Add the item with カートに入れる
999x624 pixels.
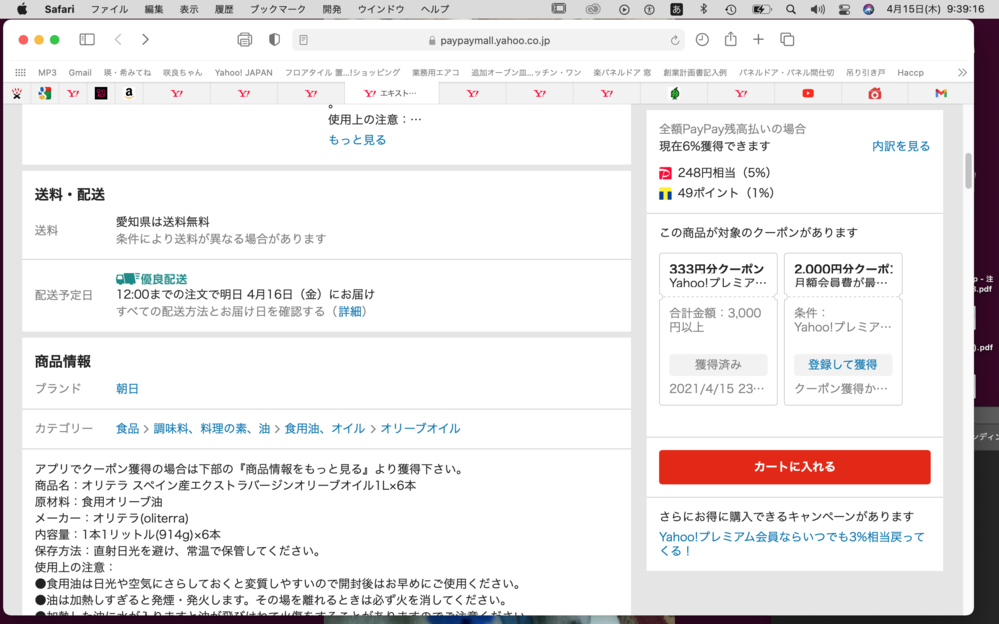794,467
